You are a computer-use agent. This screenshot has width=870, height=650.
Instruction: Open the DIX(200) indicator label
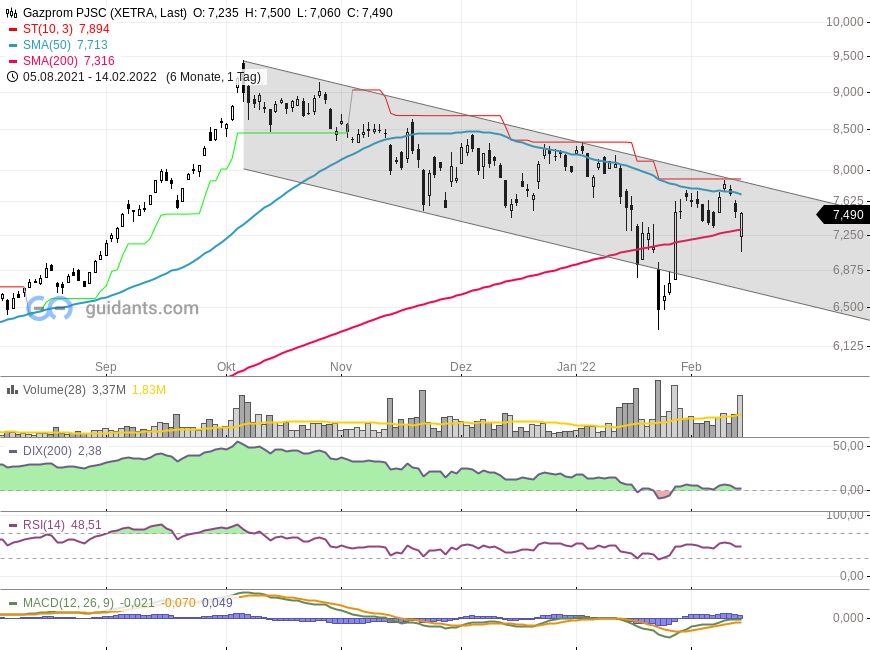pos(47,451)
